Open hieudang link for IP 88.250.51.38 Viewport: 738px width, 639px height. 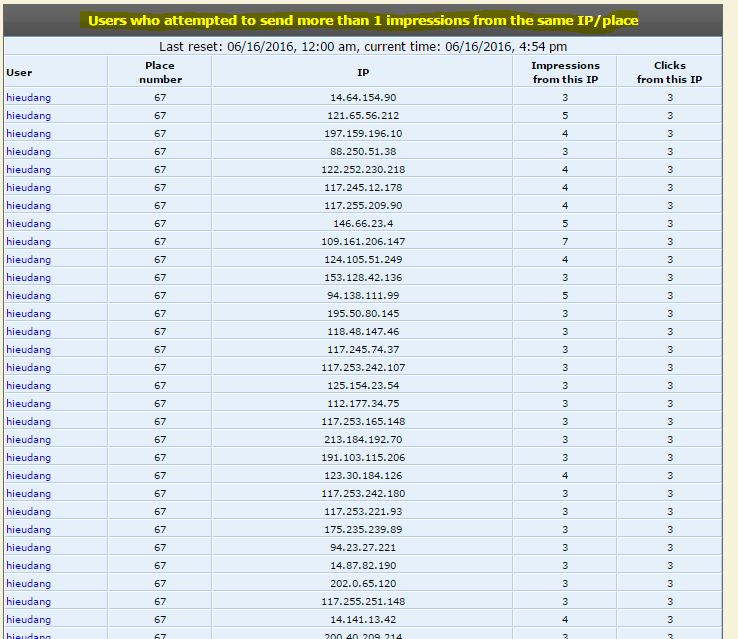pos(28,152)
